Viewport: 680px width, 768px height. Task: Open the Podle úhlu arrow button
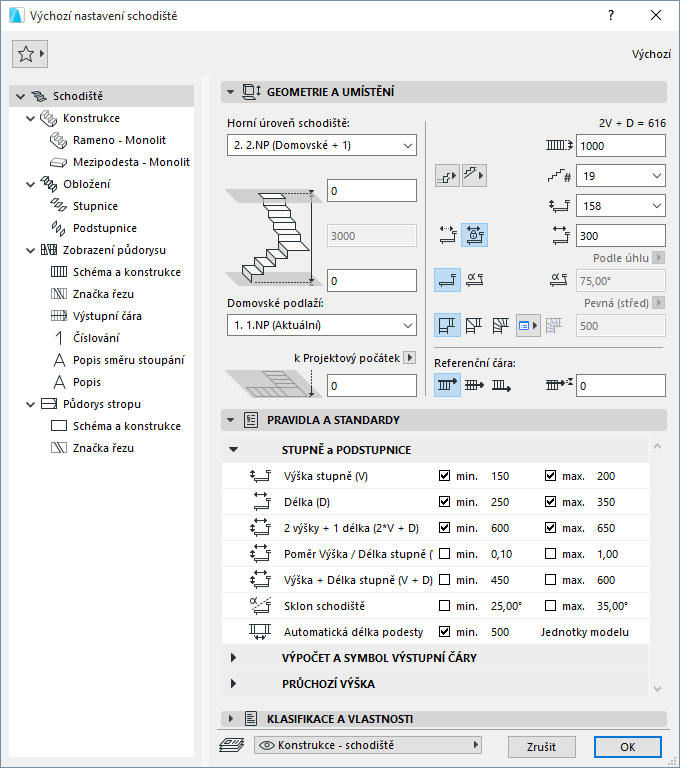659,257
